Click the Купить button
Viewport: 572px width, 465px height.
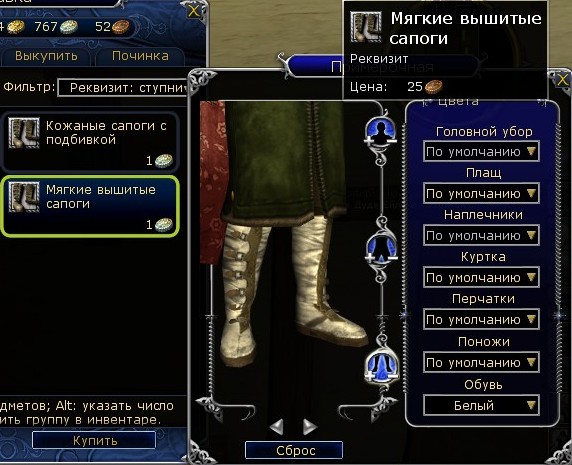click(x=94, y=441)
